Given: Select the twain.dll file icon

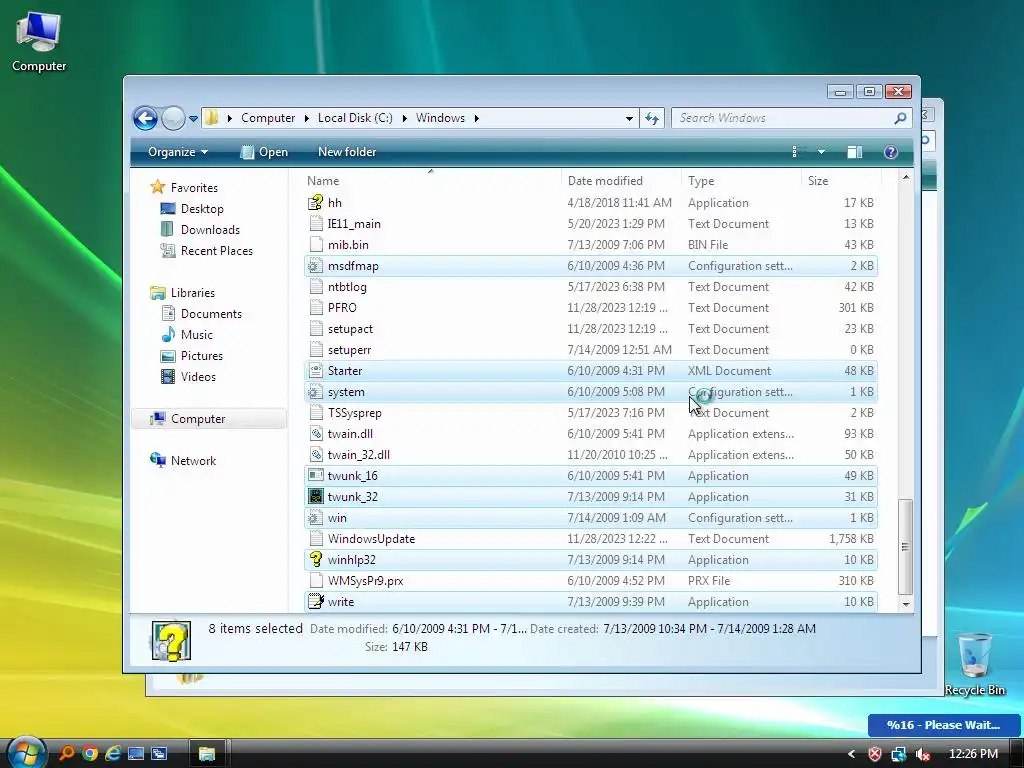Looking at the screenshot, I should pyautogui.click(x=315, y=434).
